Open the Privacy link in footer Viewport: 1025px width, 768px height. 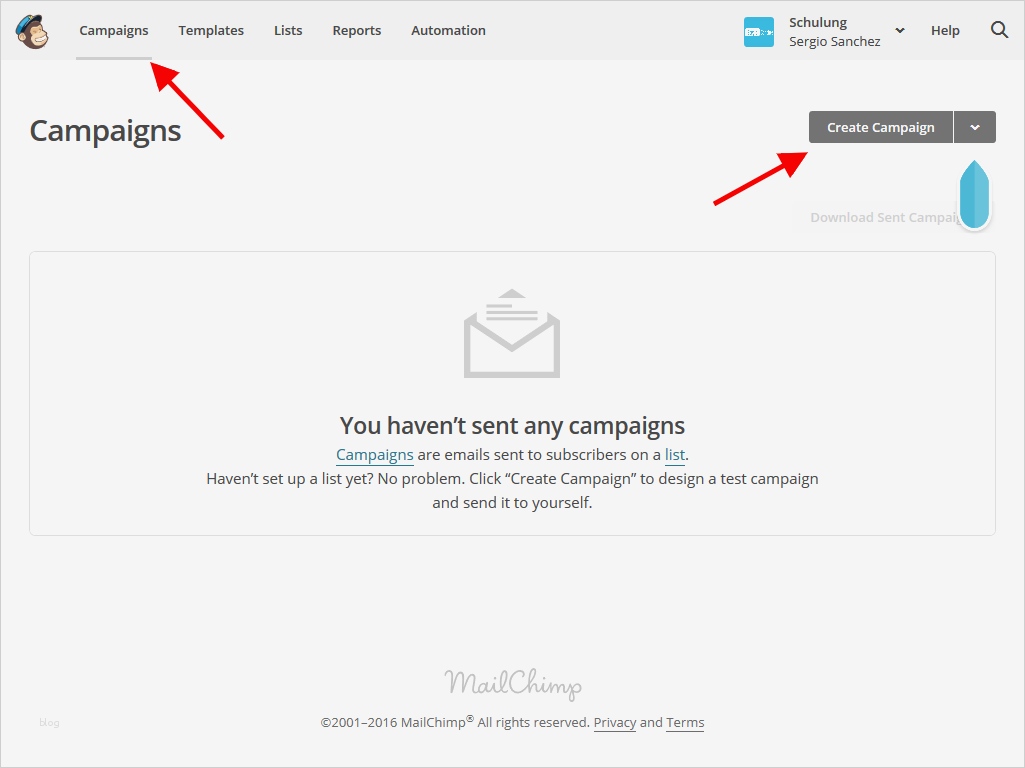pos(614,723)
